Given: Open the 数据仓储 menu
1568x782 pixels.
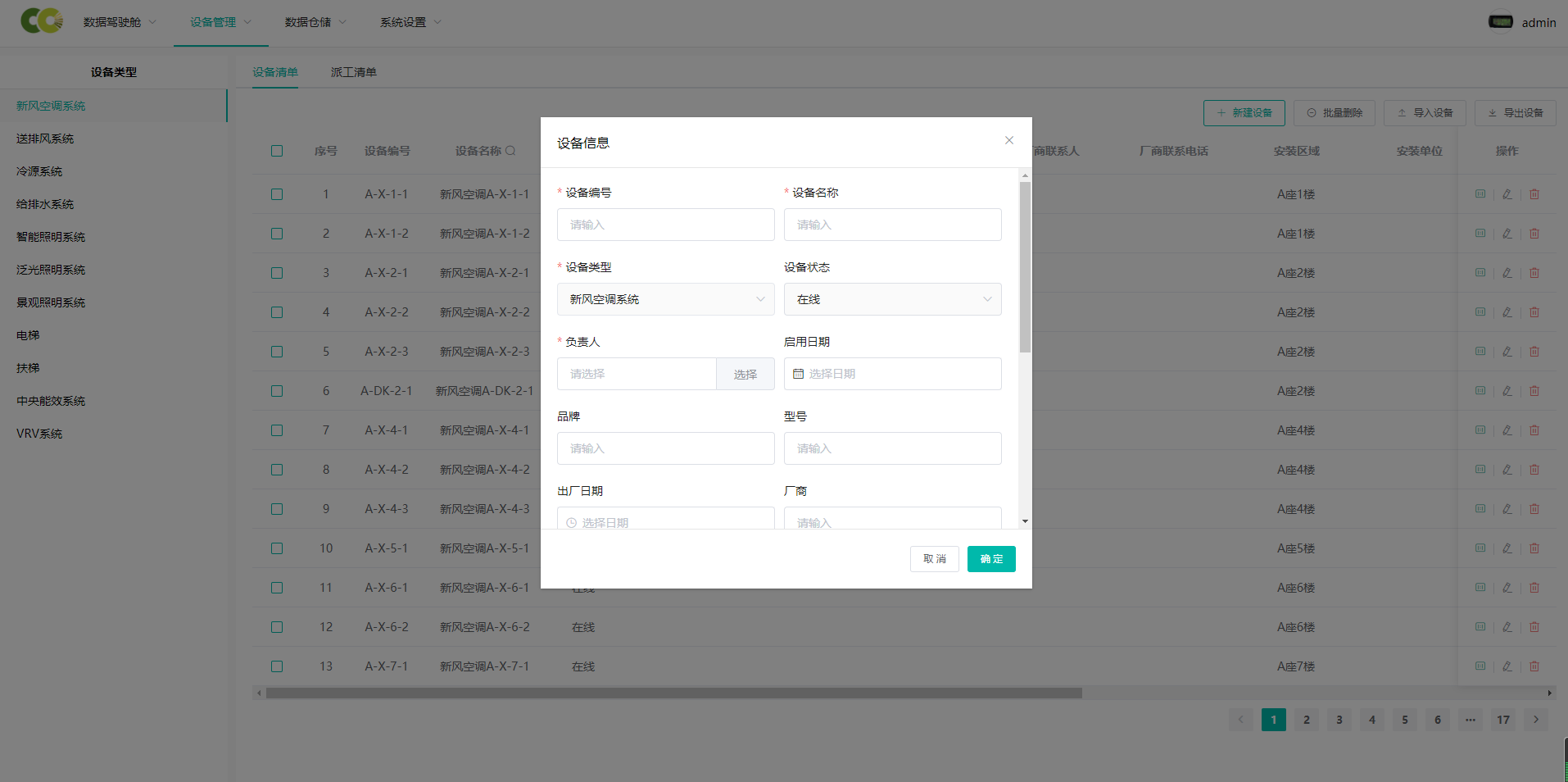Looking at the screenshot, I should click(315, 23).
